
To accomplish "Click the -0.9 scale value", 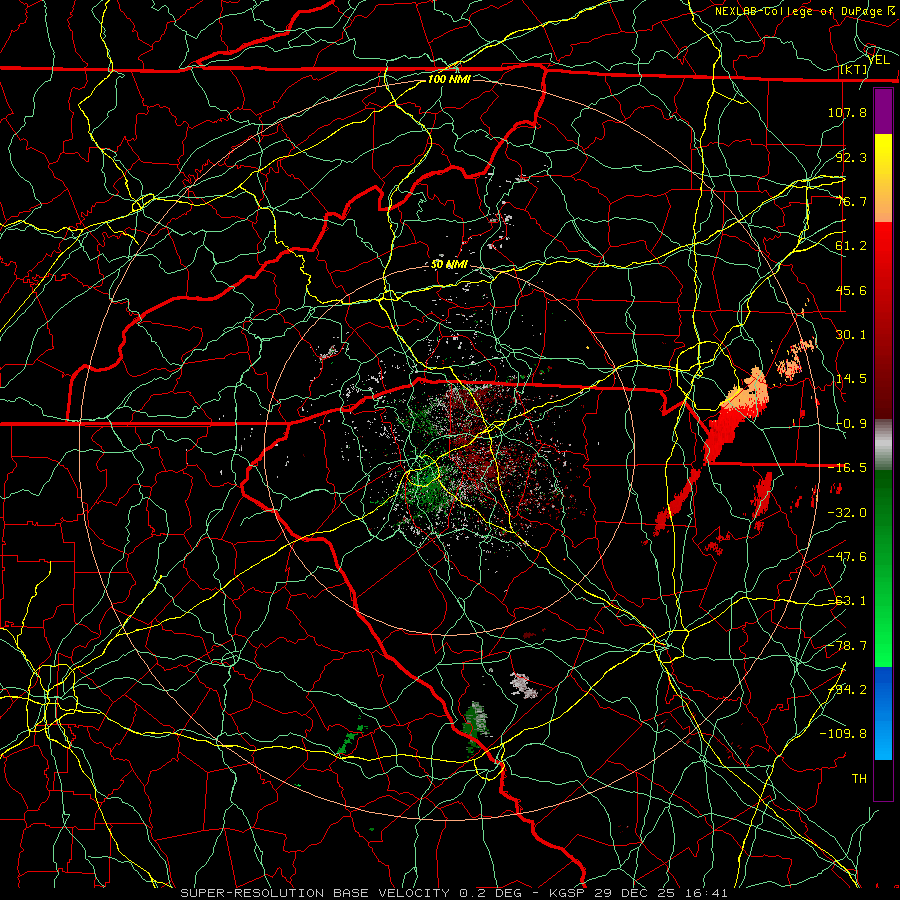I will coord(851,424).
